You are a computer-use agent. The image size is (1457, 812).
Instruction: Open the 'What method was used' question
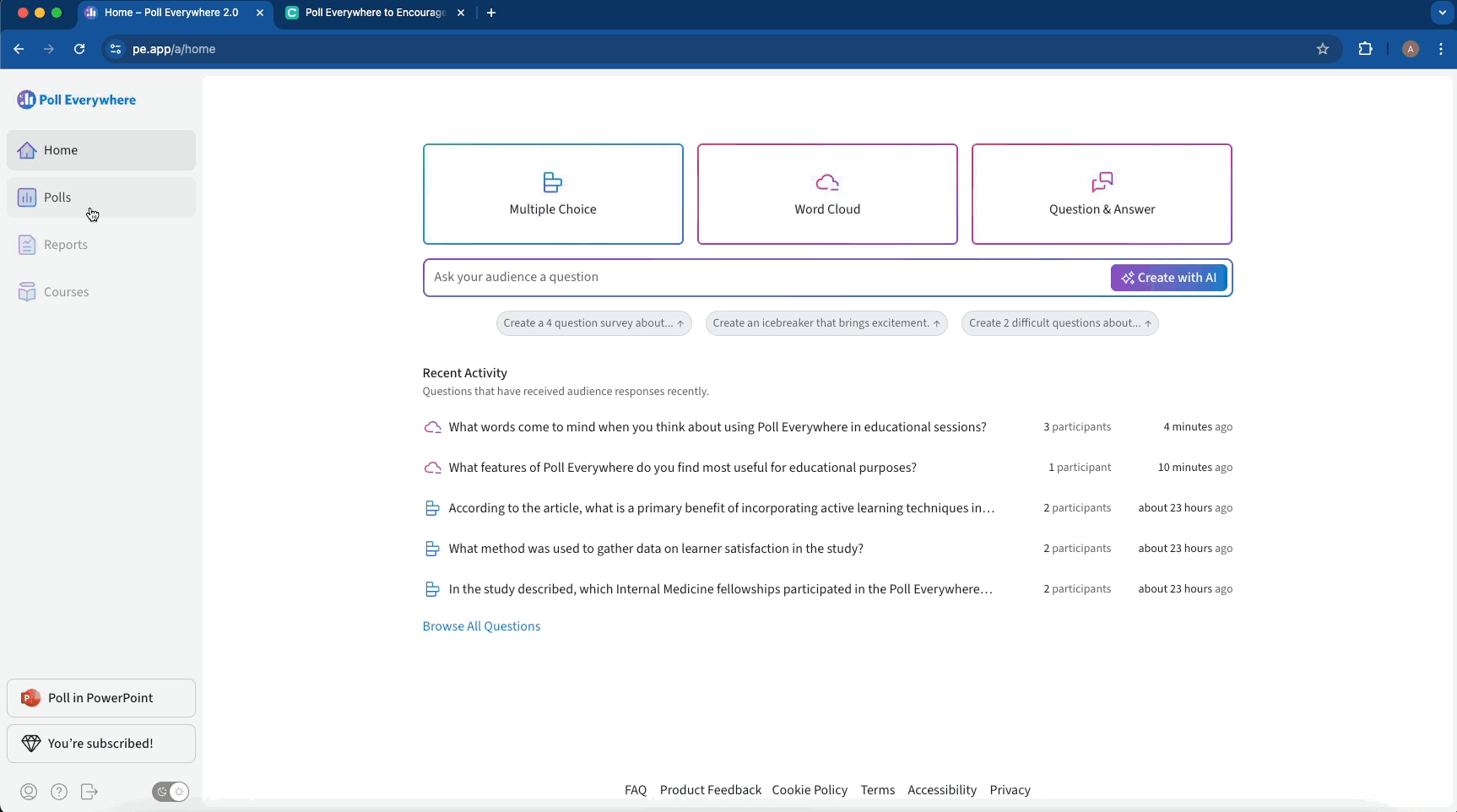pyautogui.click(x=656, y=549)
